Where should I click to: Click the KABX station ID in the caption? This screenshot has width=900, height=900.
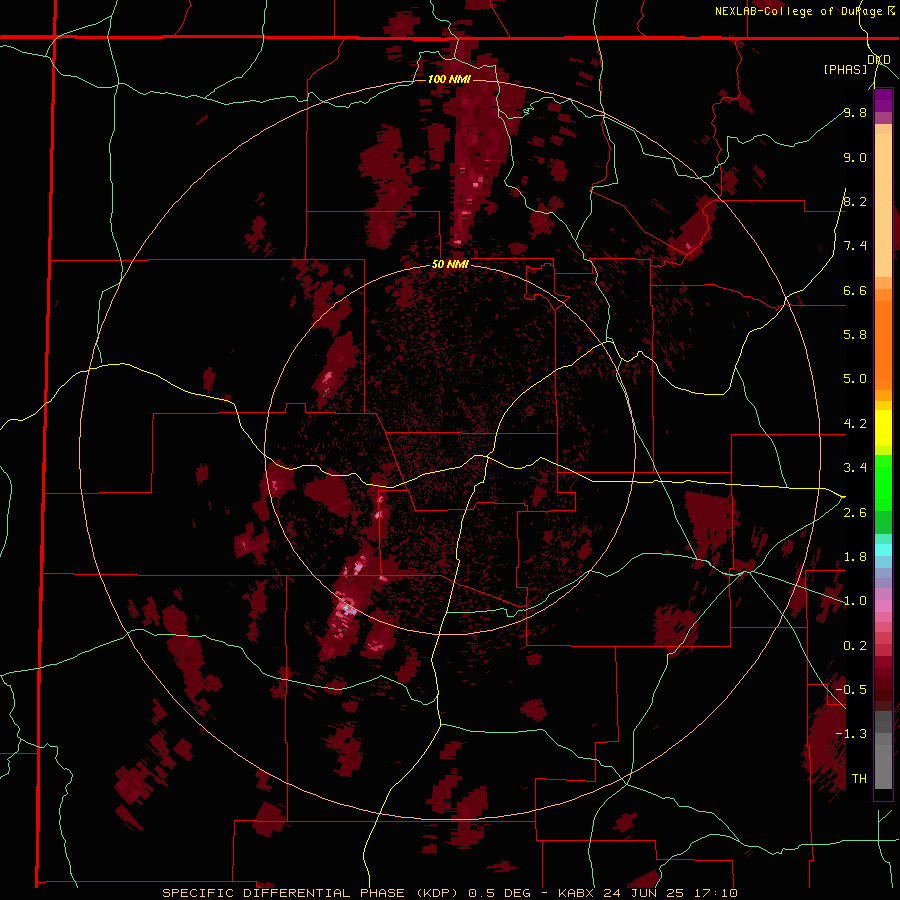[x=578, y=893]
